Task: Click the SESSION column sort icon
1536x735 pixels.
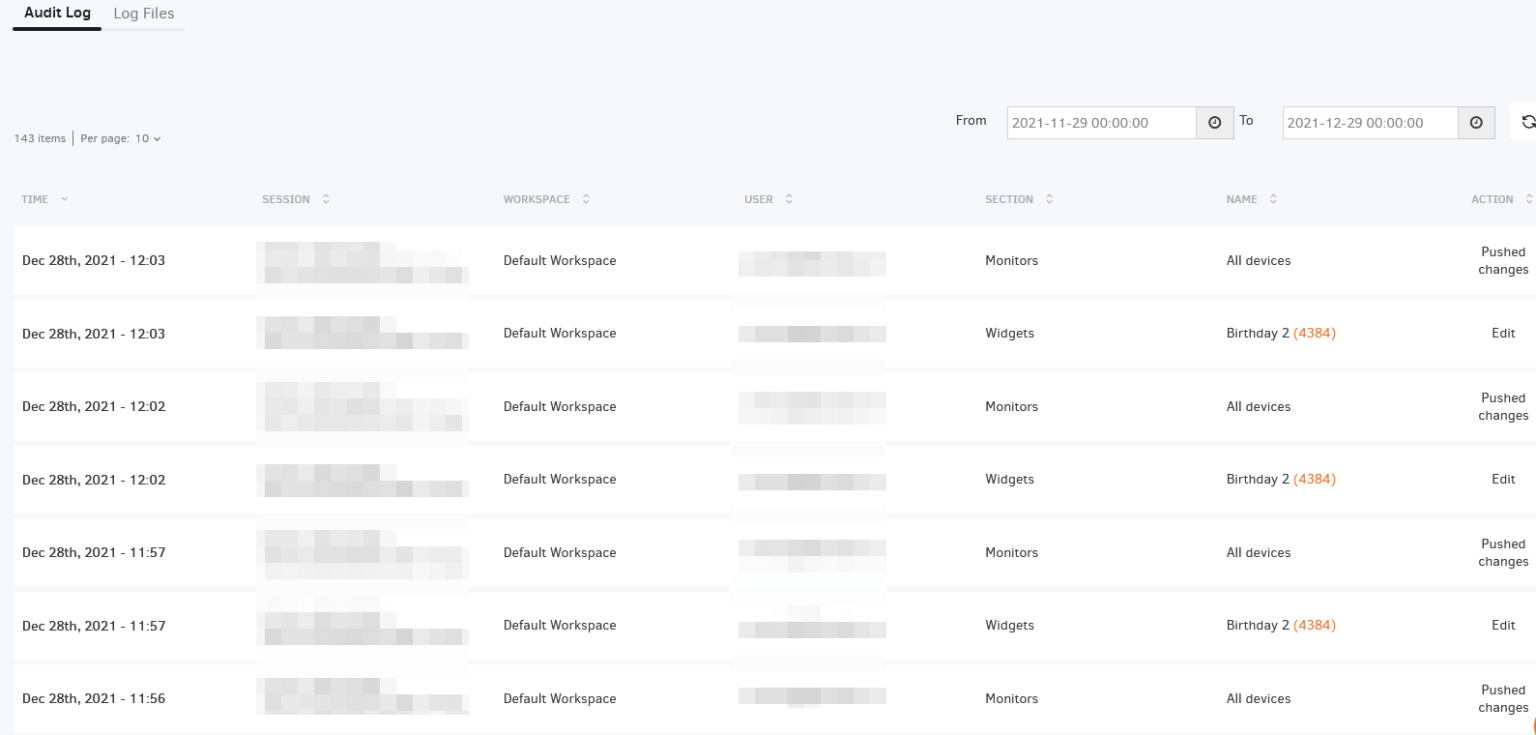Action: [x=326, y=200]
